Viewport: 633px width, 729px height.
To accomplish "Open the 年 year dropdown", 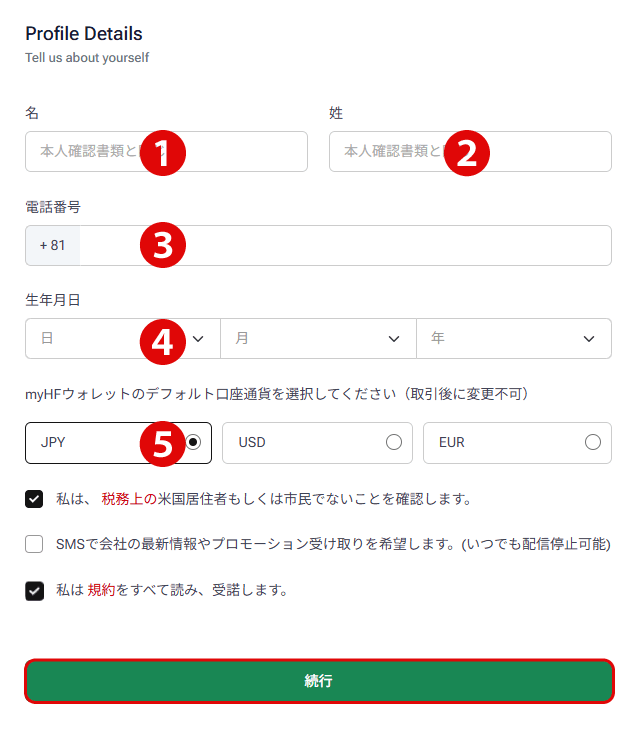I will tap(513, 339).
